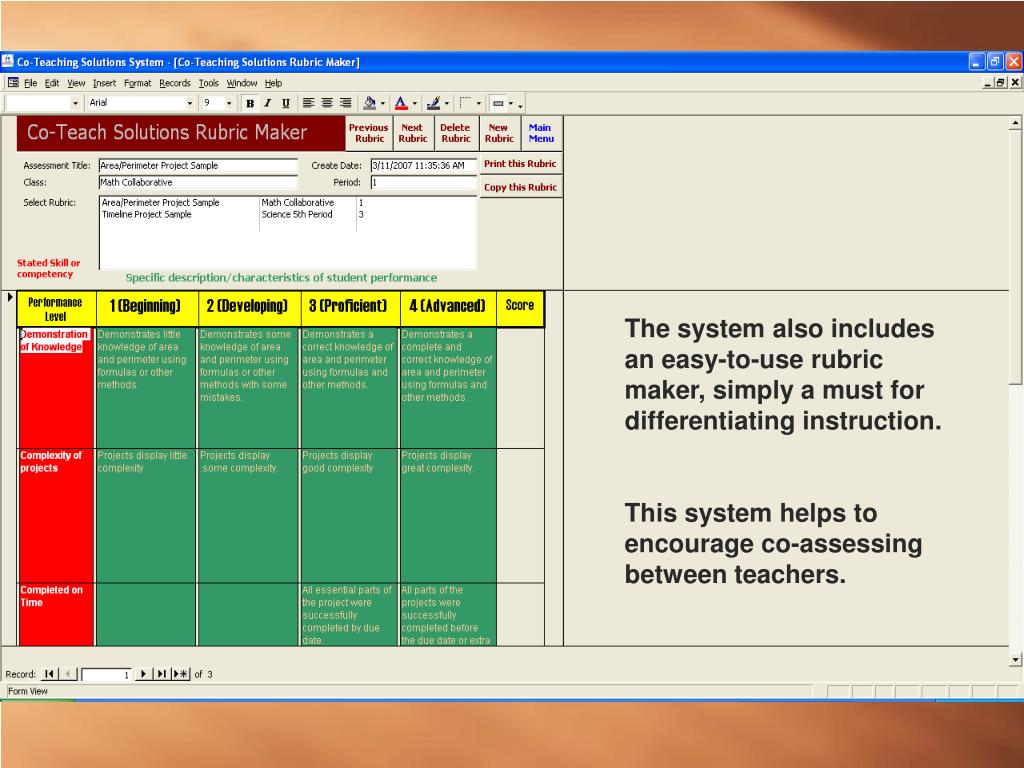Open the Insert menu

[x=104, y=83]
